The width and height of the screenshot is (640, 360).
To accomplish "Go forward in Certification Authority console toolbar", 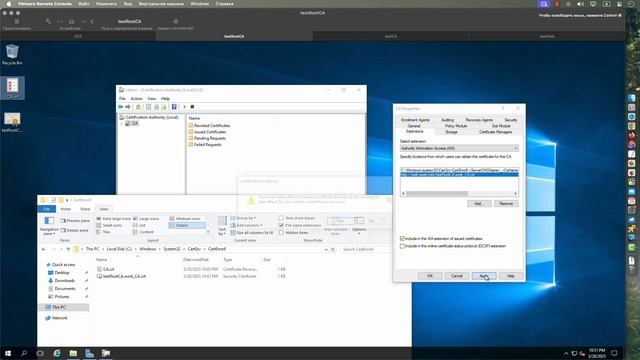I will click(x=128, y=107).
